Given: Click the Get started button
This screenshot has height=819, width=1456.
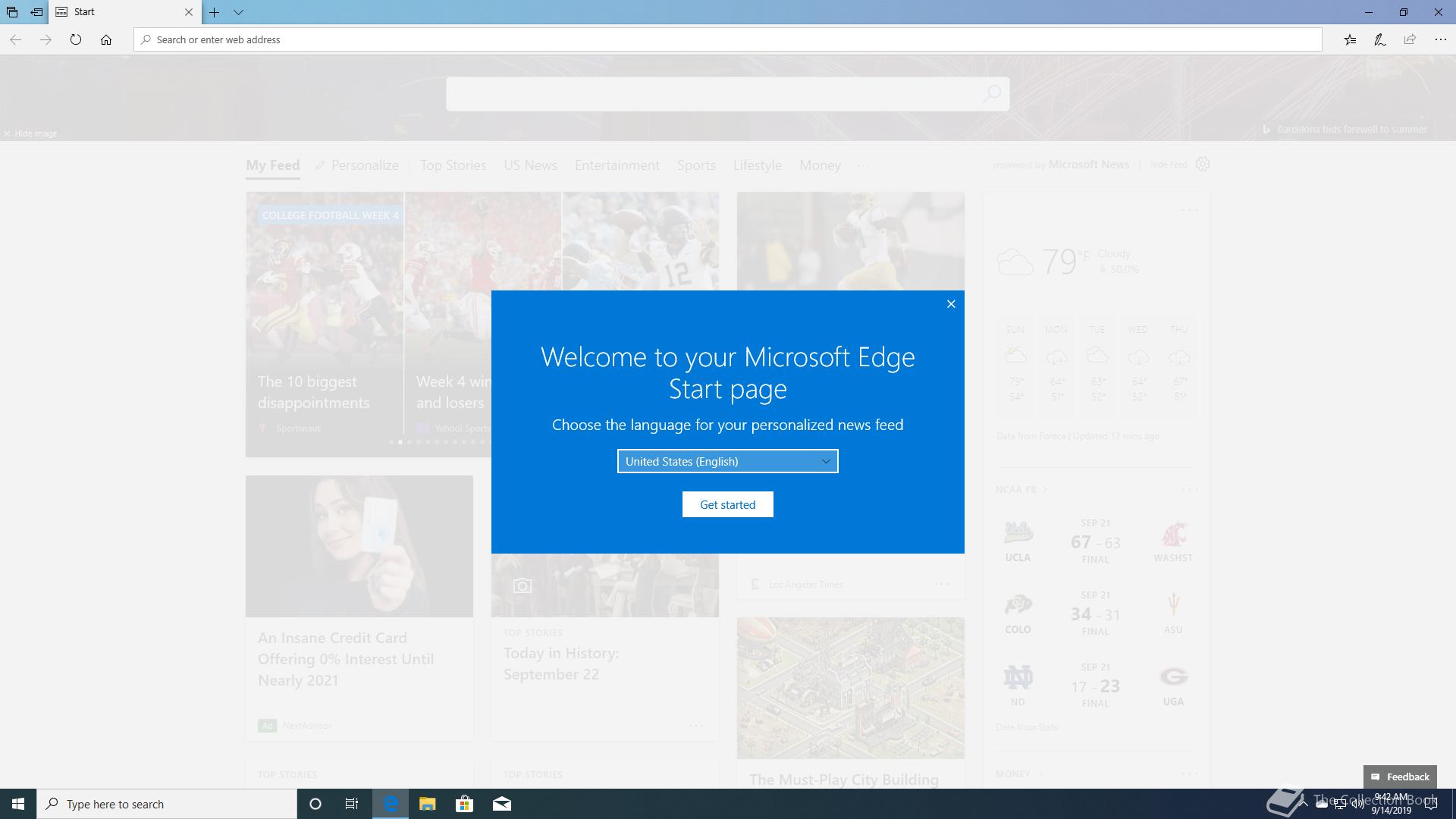Looking at the screenshot, I should pos(727,504).
